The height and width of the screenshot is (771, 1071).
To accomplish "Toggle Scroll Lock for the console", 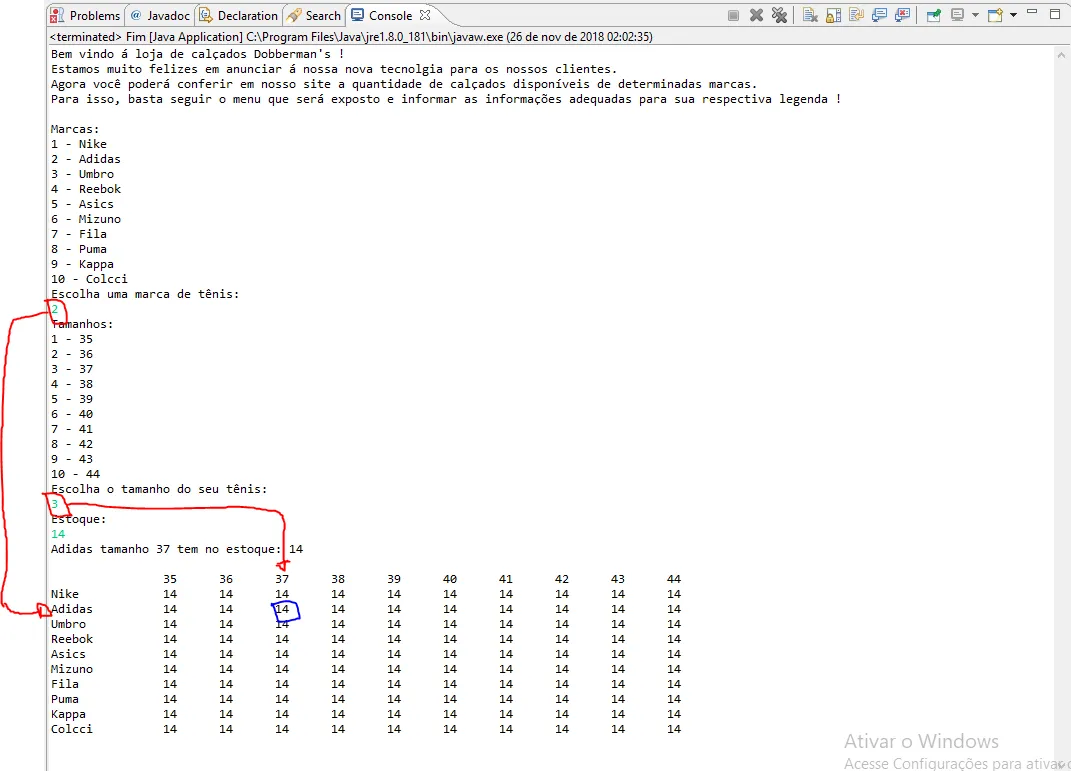I will pos(833,15).
